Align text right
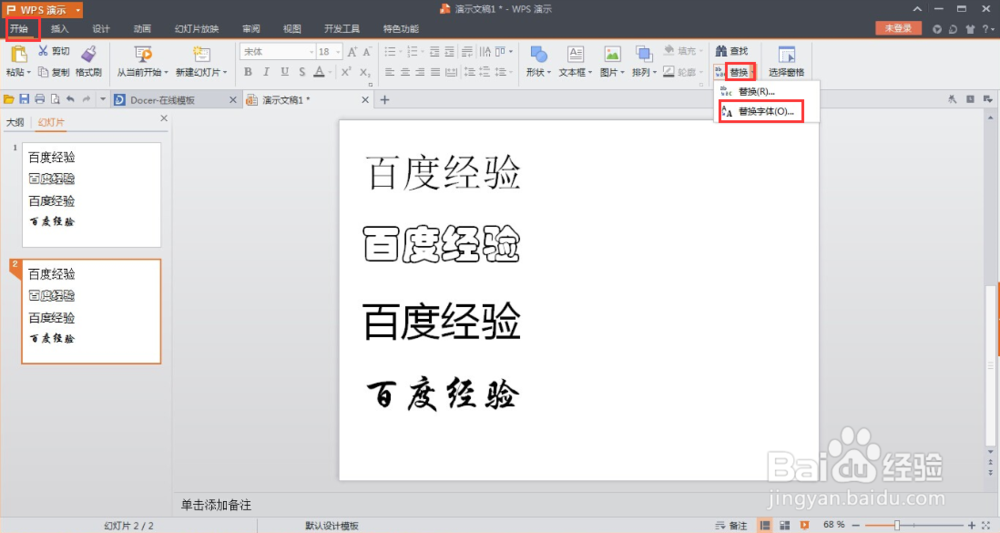 [x=420, y=72]
